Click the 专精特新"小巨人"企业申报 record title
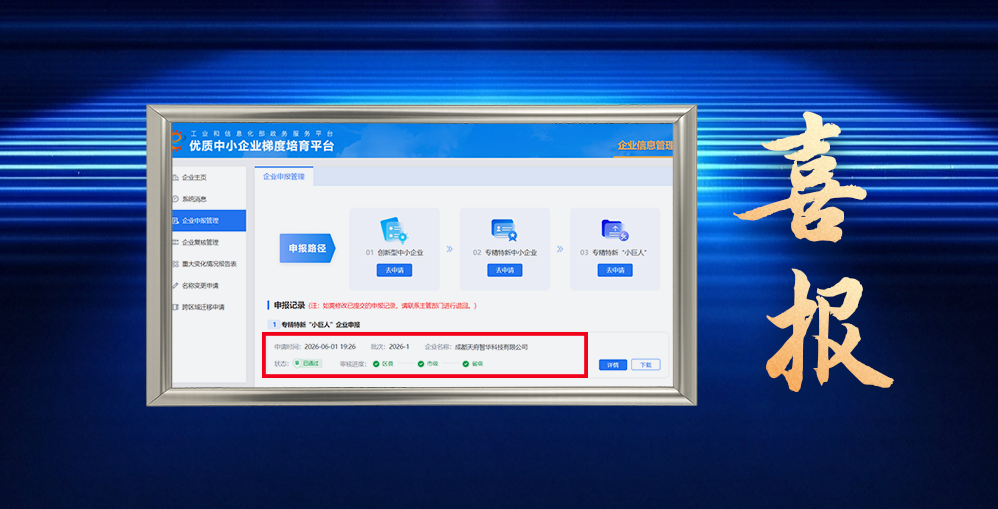998x509 pixels. tap(321, 324)
